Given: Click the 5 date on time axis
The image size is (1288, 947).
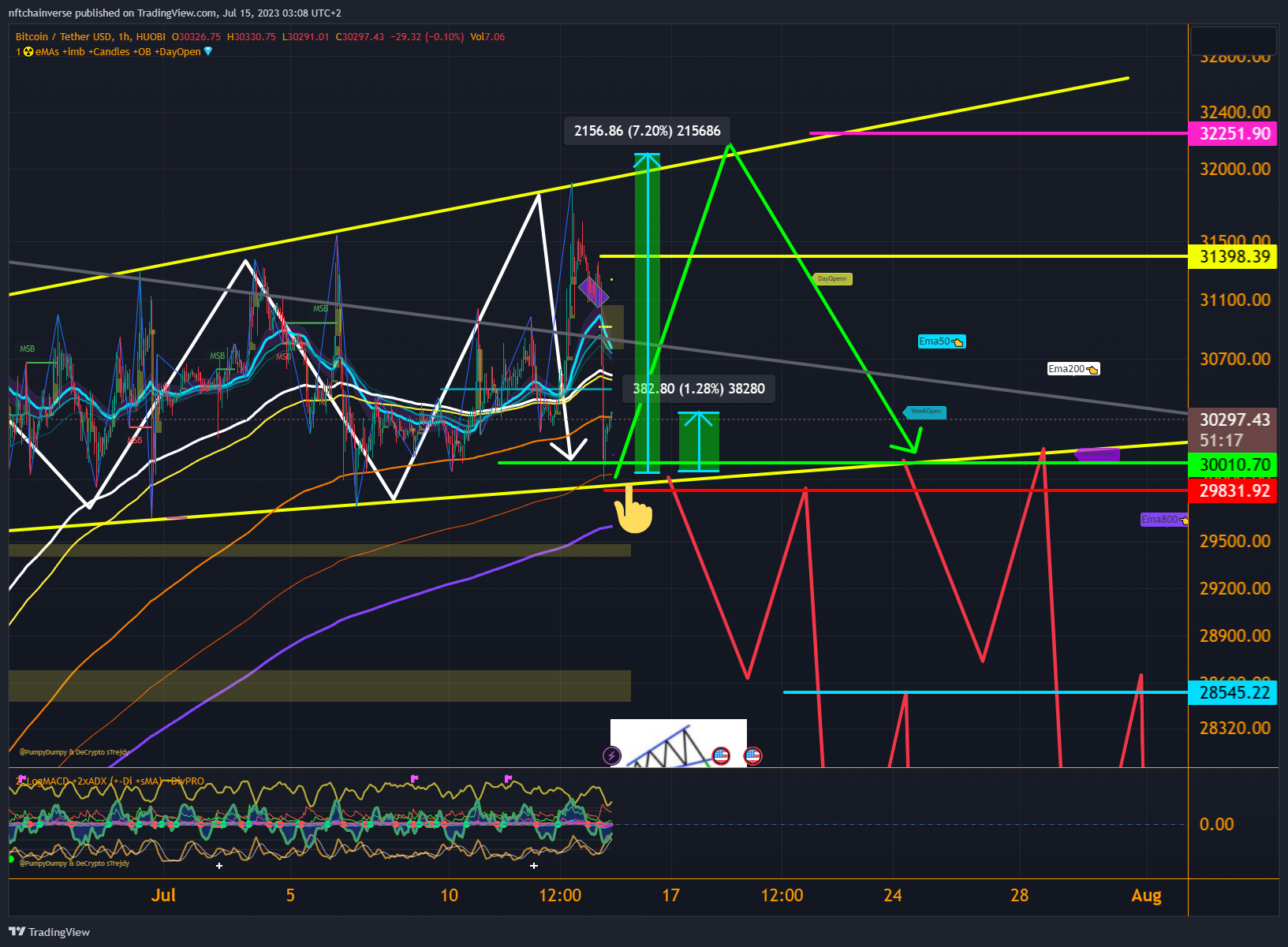Looking at the screenshot, I should (x=290, y=895).
